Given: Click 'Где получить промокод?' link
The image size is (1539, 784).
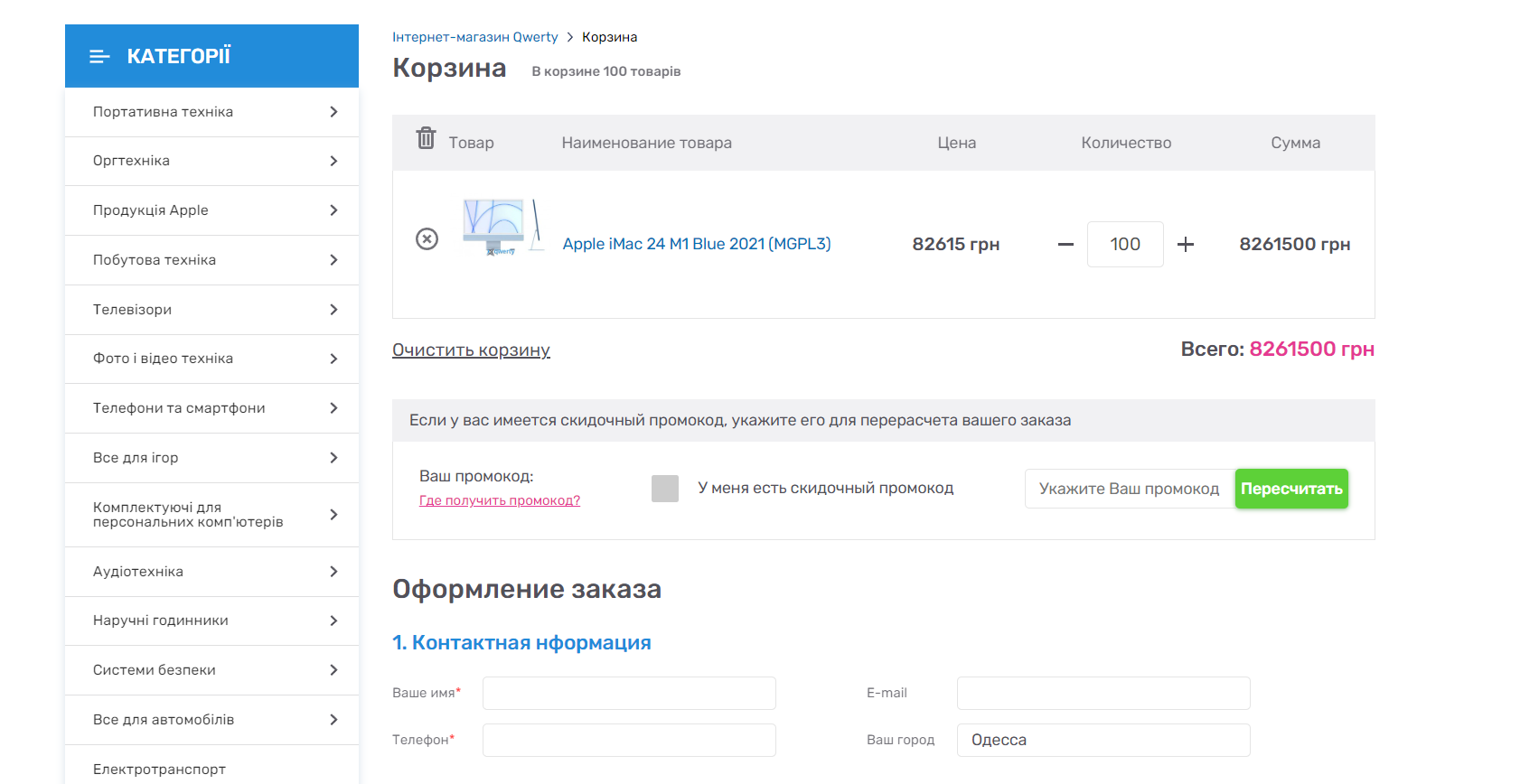Looking at the screenshot, I should coord(500,500).
